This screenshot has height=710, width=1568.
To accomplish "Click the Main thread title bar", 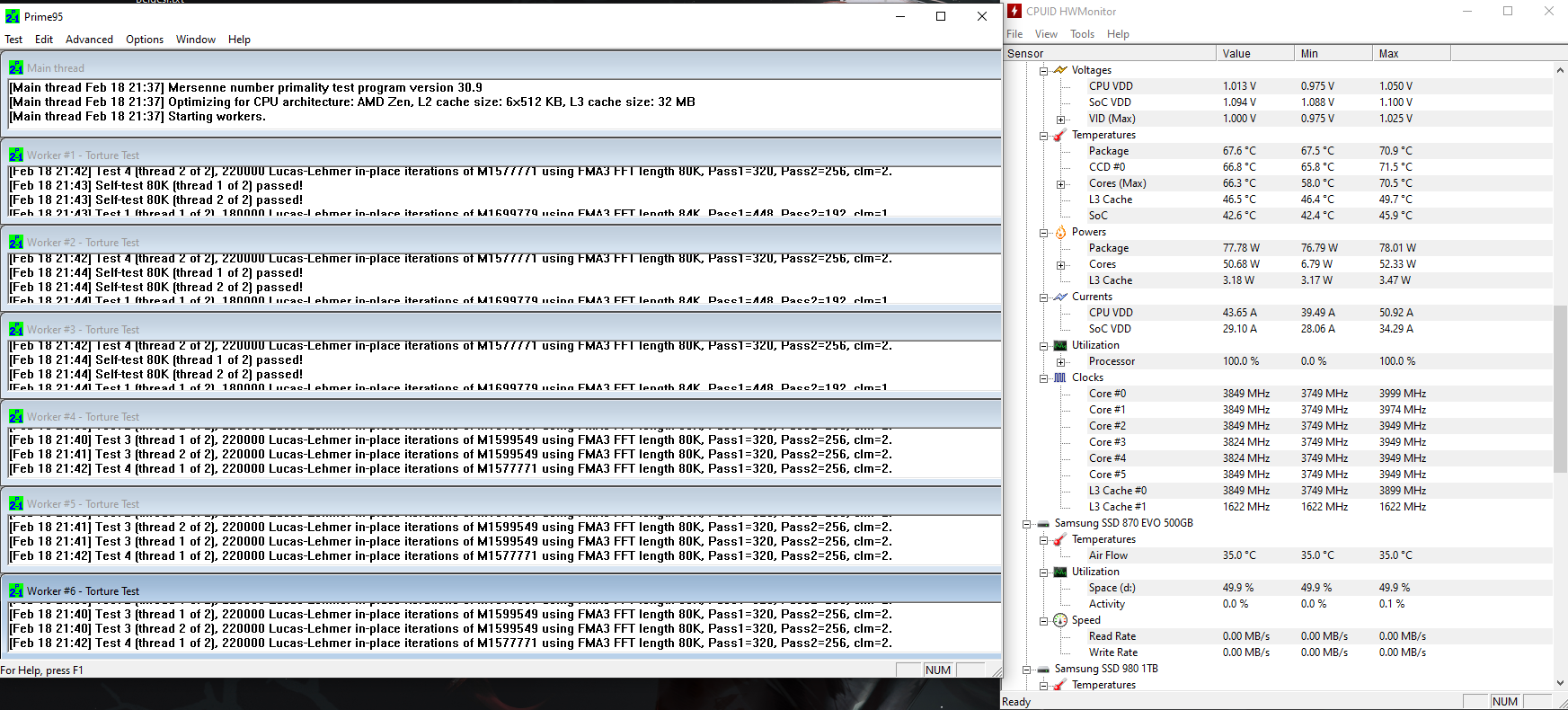I will [501, 67].
